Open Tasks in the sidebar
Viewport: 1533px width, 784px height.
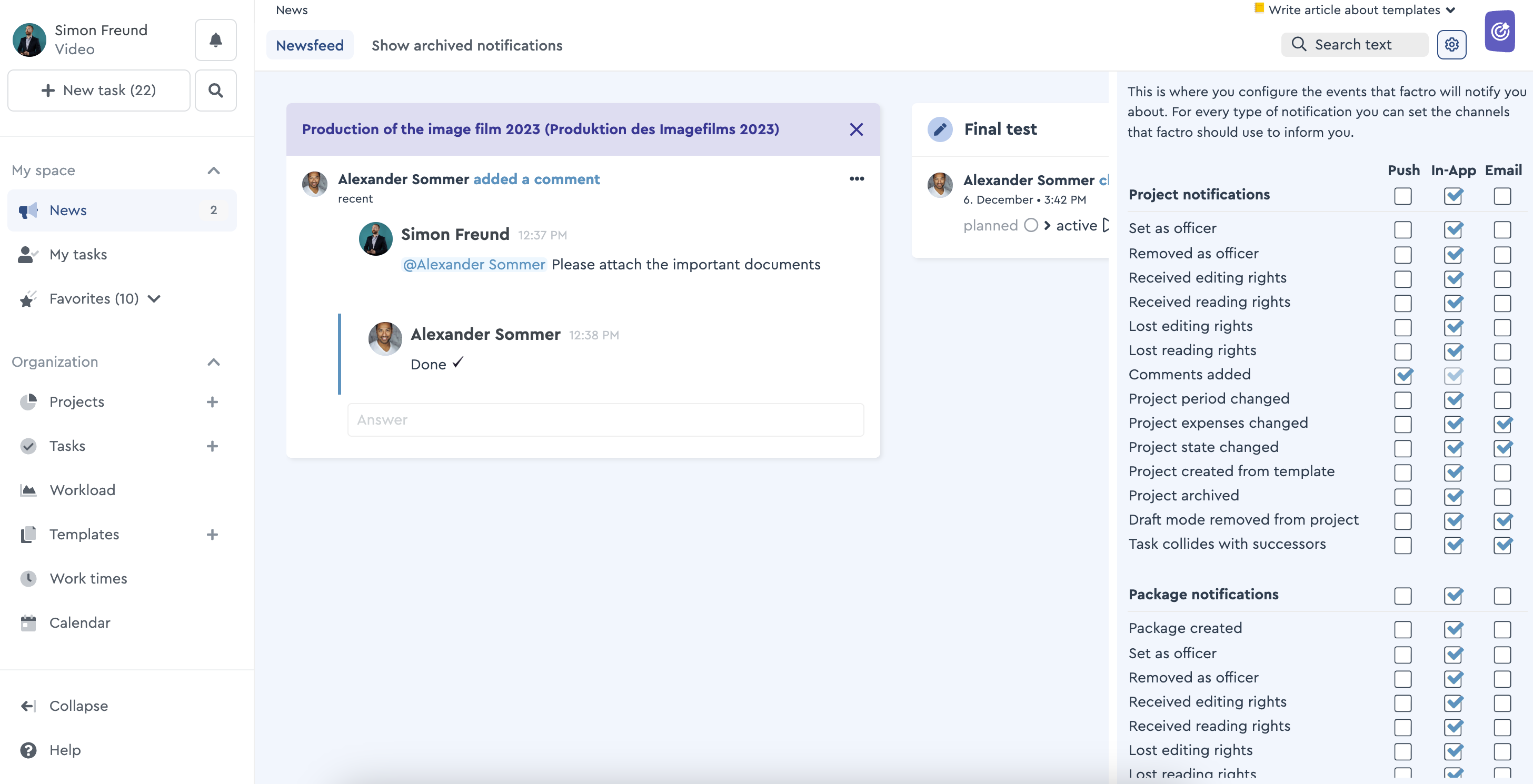(67, 446)
